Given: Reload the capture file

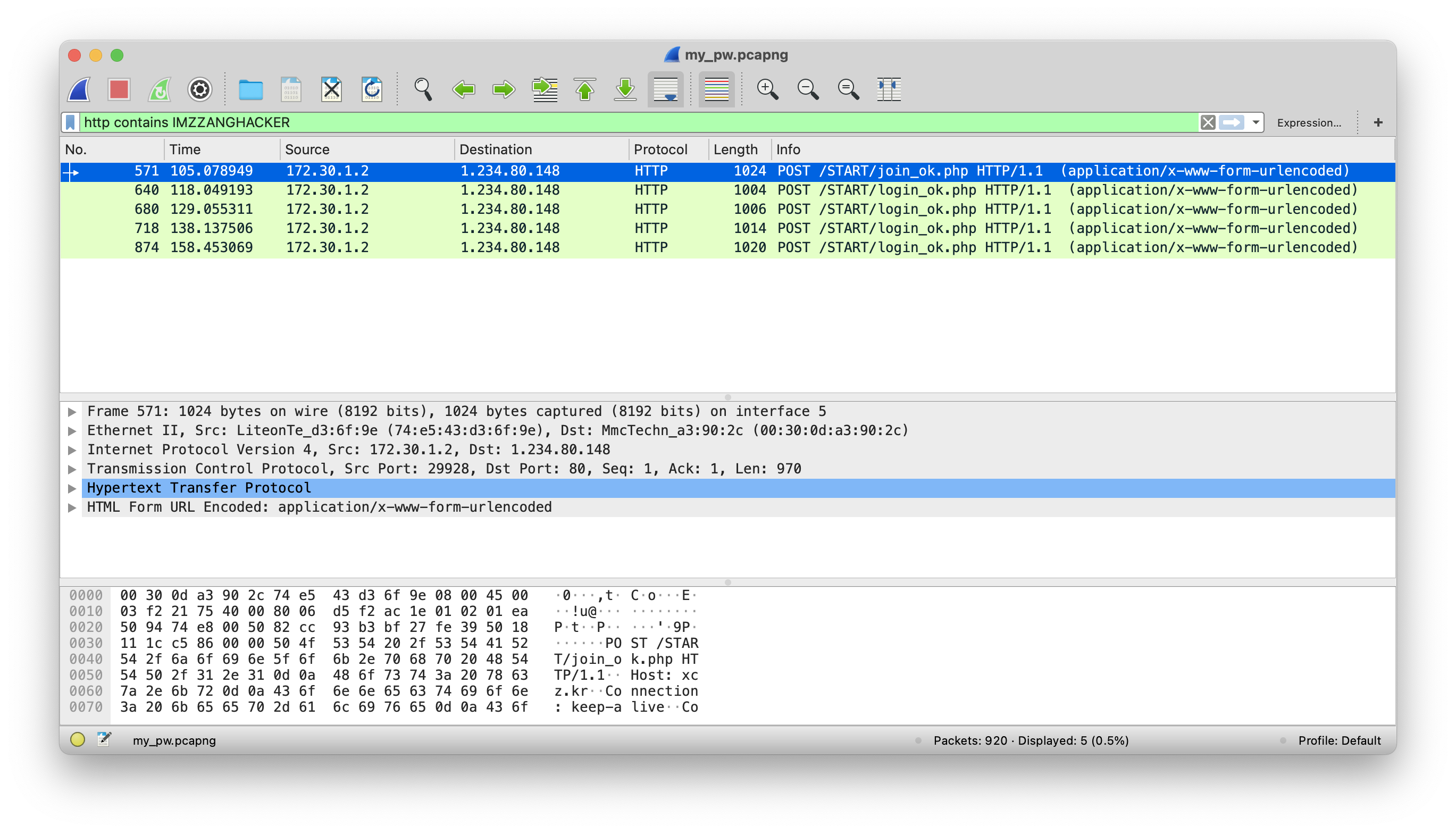Looking at the screenshot, I should click(372, 89).
